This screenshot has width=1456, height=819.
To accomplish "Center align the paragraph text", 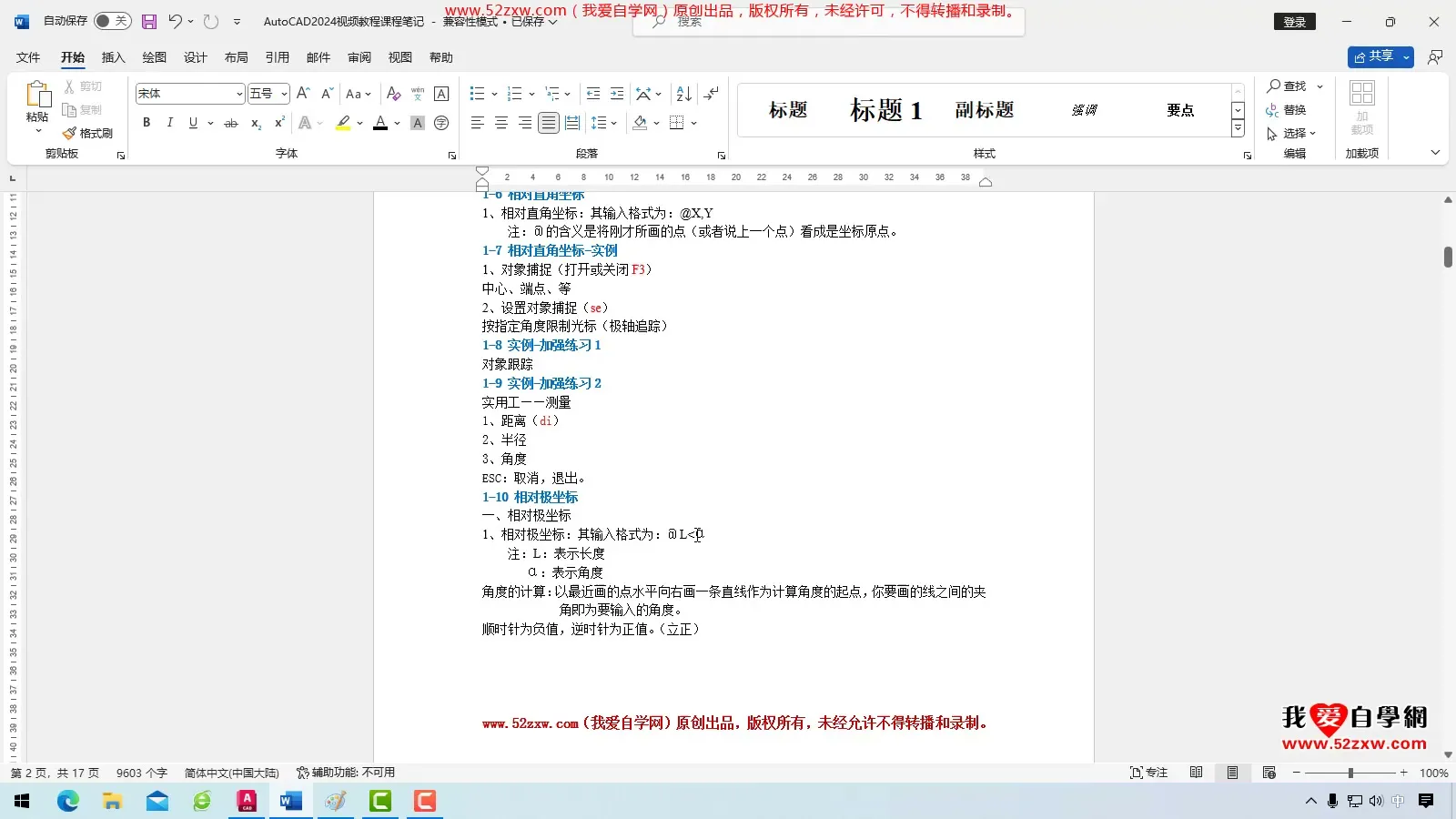I will click(500, 123).
